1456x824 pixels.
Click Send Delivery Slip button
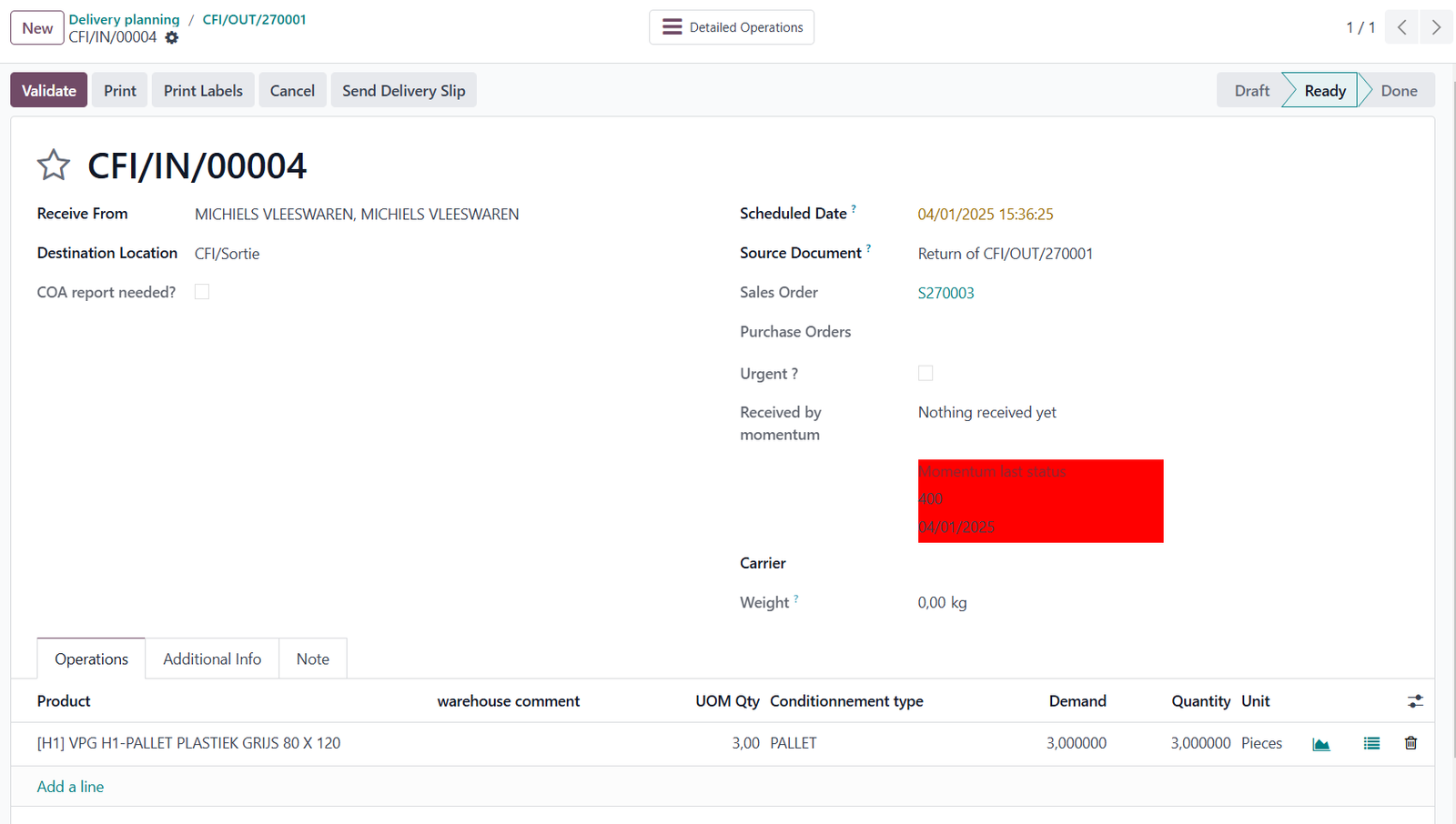(x=403, y=91)
